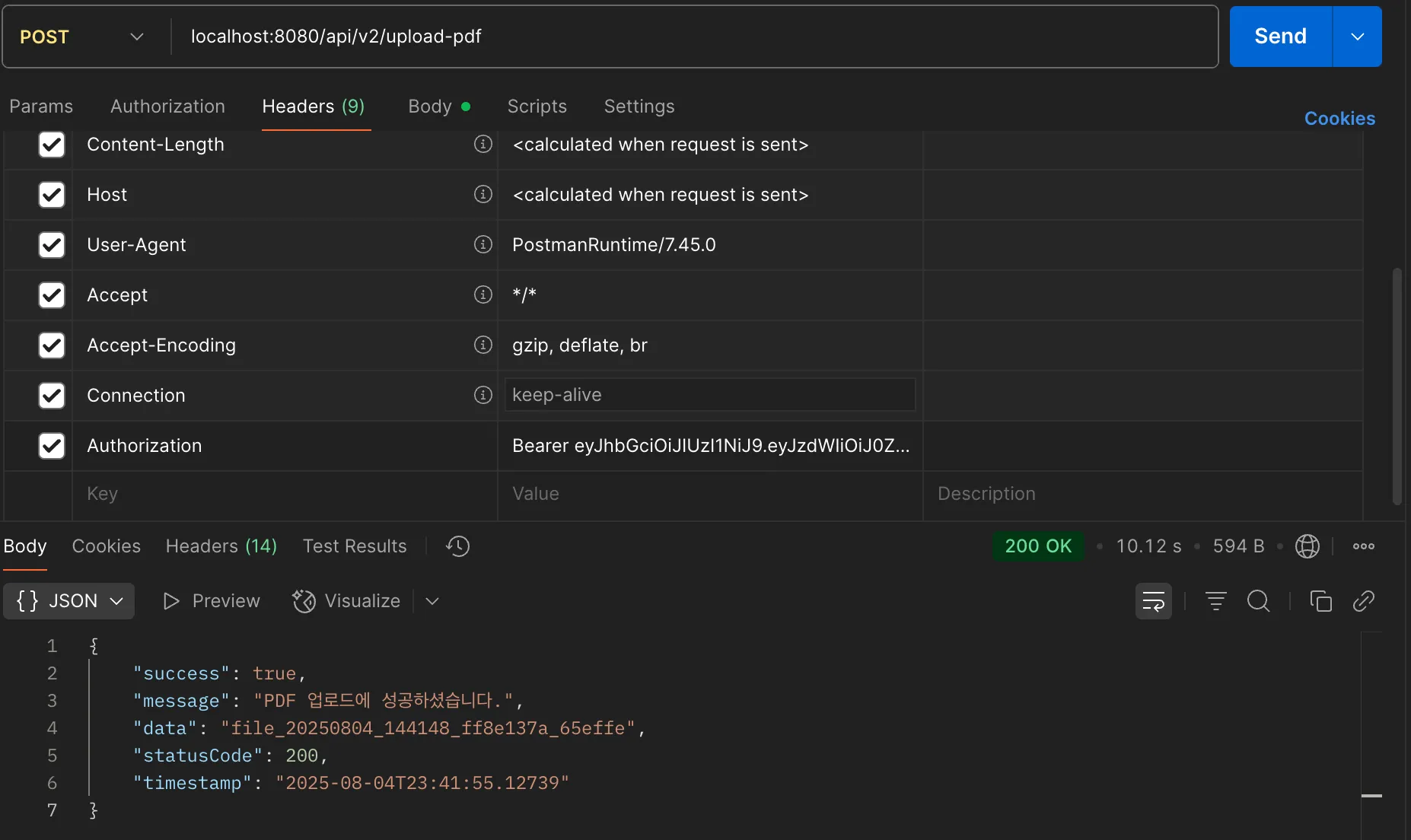The image size is (1411, 840).
Task: Toggle the Accept-Encoding header checkbox
Action: click(52, 345)
